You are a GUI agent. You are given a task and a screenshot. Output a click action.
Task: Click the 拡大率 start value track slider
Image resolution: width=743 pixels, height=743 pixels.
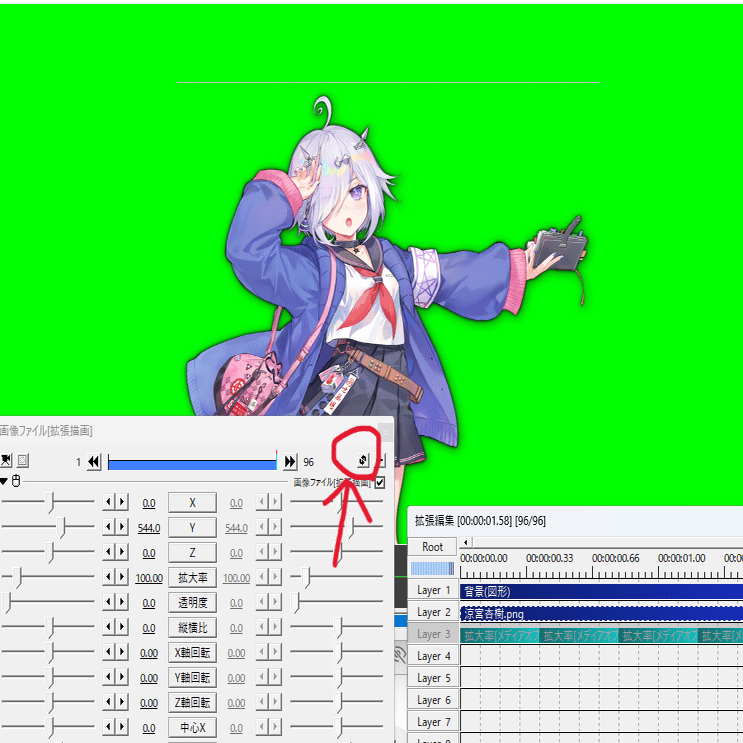tap(48, 577)
